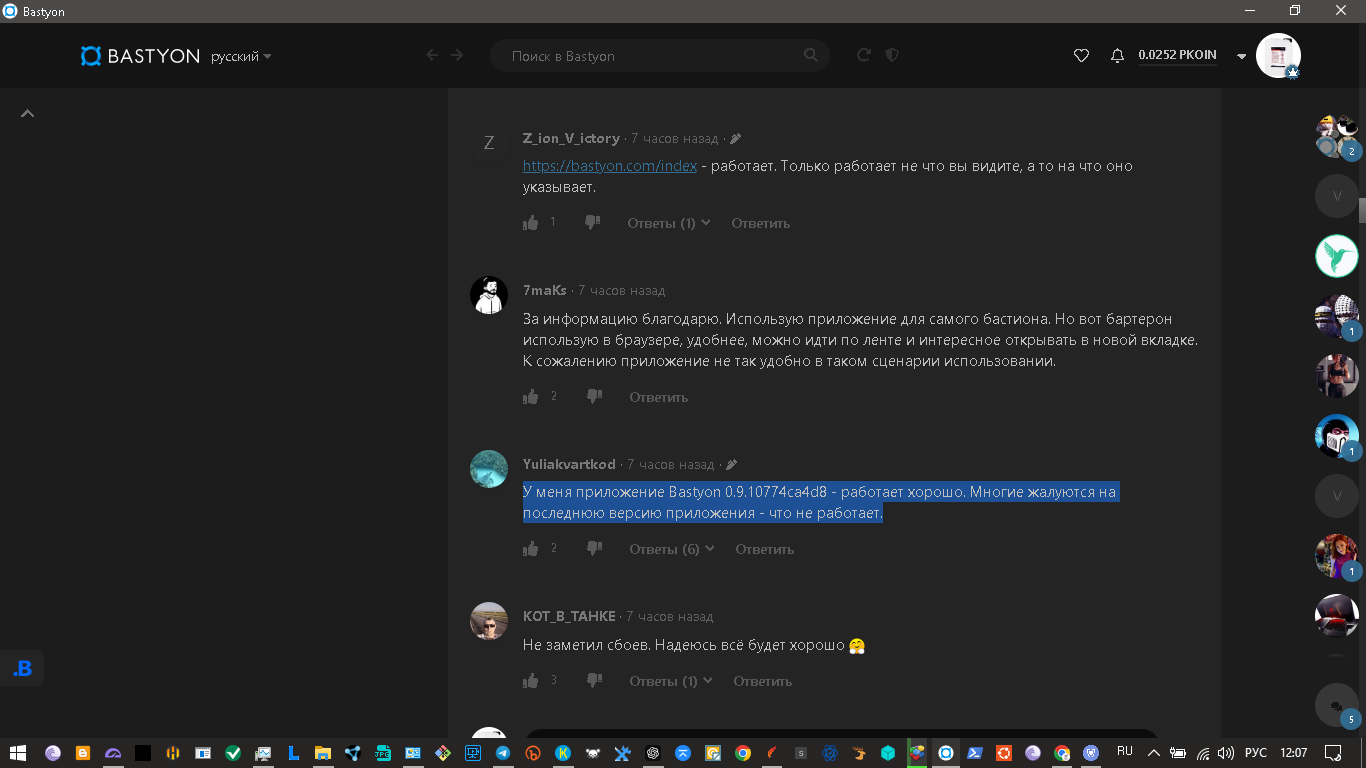Open notifications bell icon
This screenshot has height=768, width=1366.
point(1118,56)
